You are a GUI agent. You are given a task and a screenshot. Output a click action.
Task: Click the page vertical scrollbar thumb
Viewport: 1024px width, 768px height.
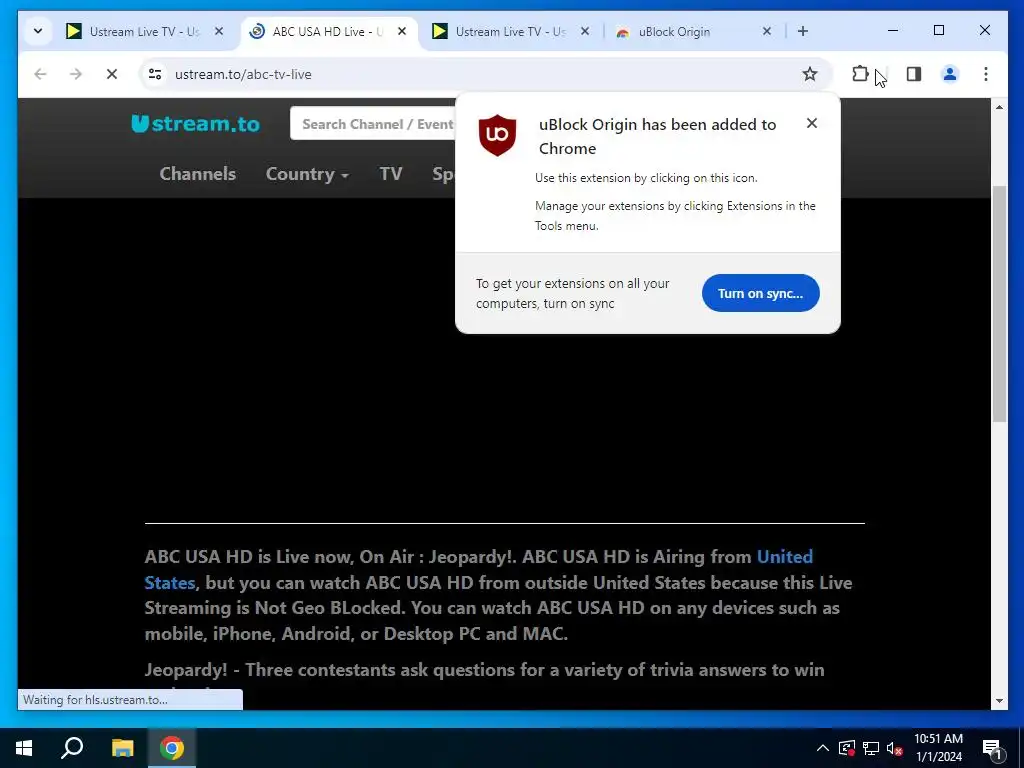coord(999,304)
